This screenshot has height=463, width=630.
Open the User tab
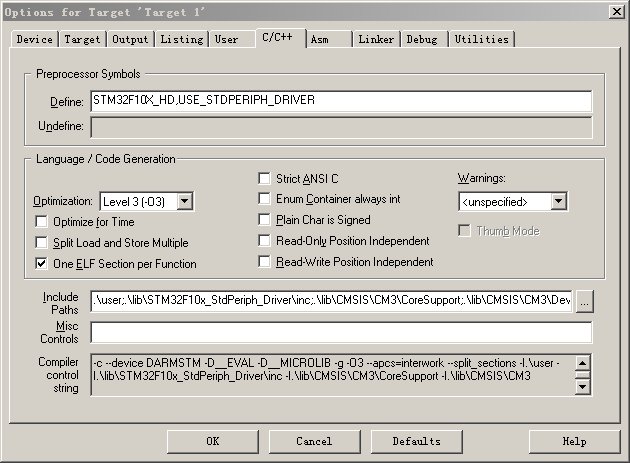click(x=232, y=39)
